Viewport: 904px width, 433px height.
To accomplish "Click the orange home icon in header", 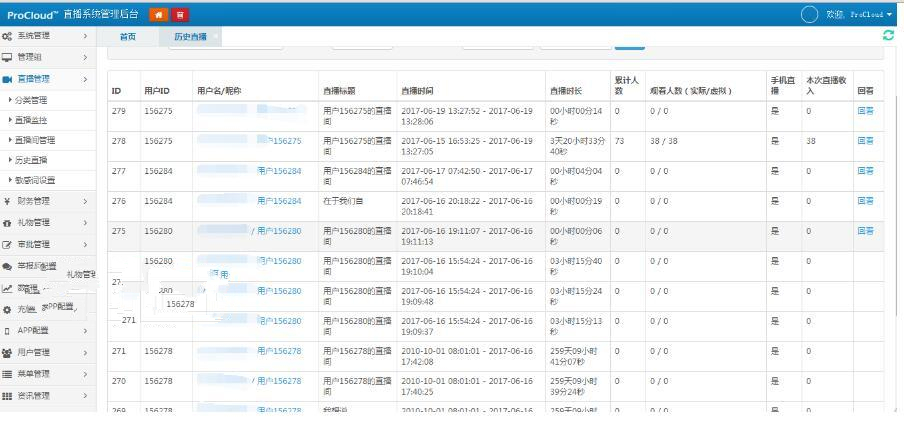I will (x=158, y=14).
